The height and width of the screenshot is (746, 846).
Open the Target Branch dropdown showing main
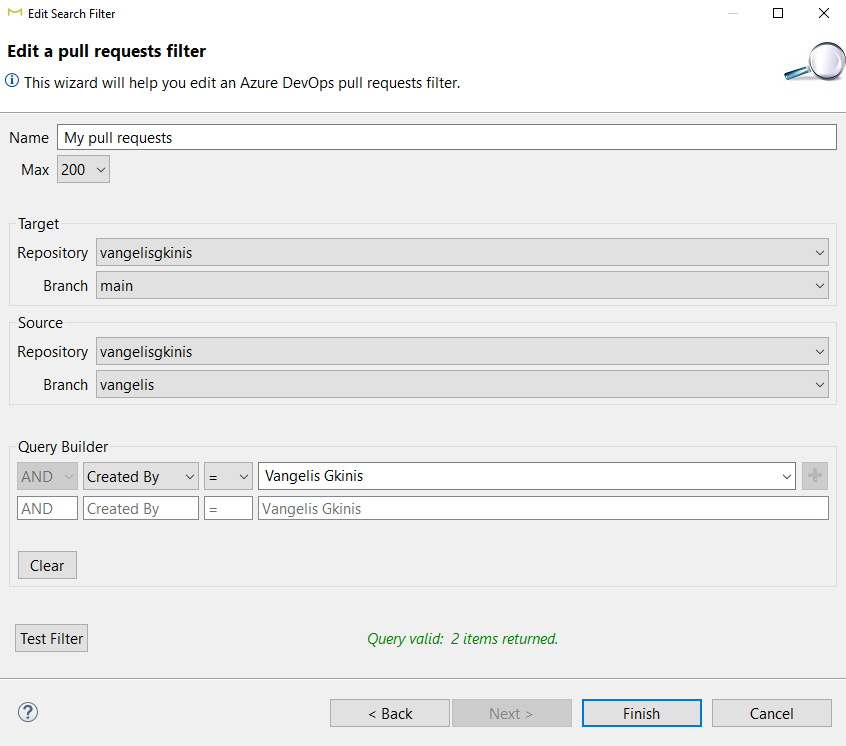pyautogui.click(x=461, y=286)
